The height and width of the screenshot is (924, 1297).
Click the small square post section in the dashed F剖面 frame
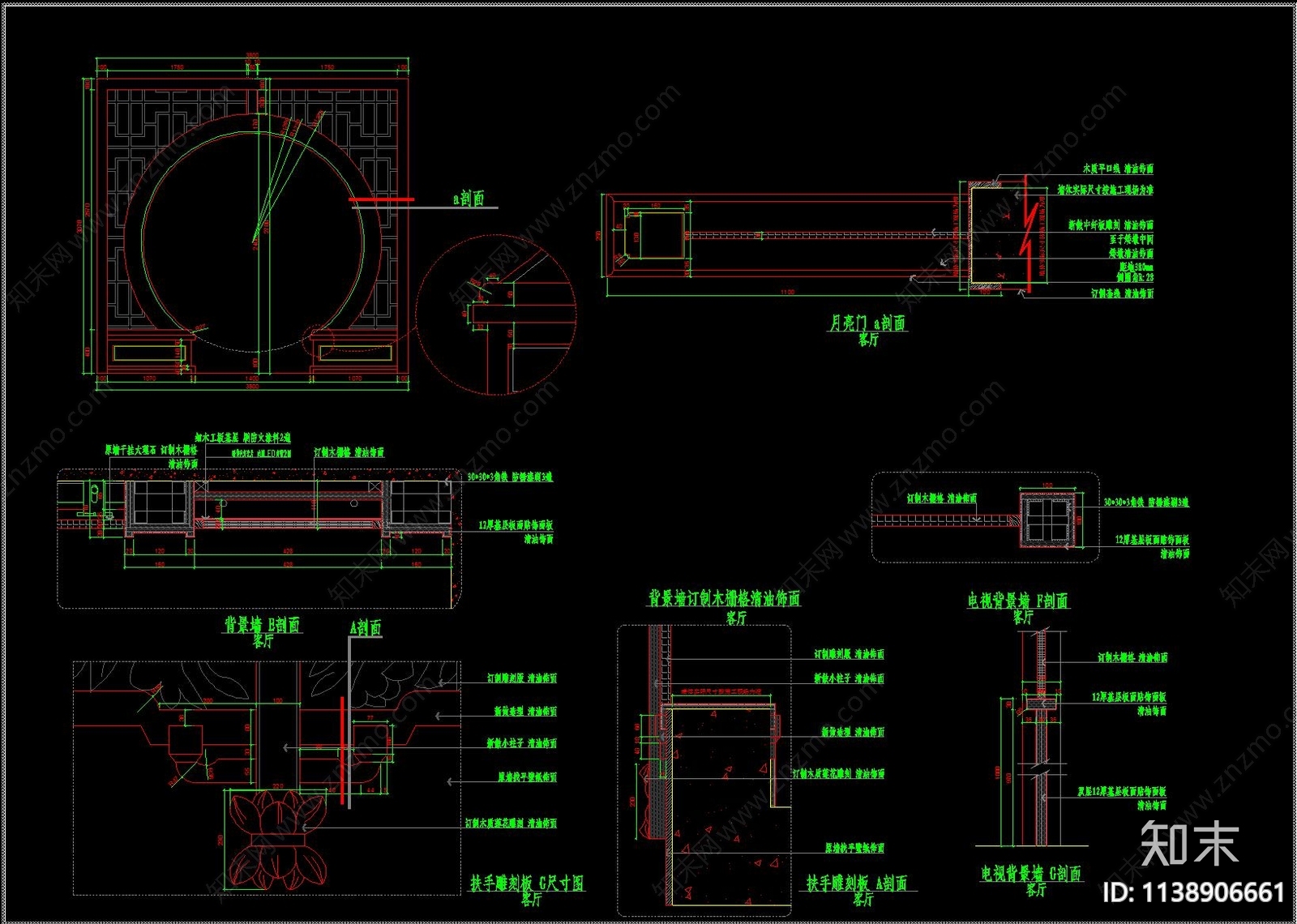click(x=1046, y=519)
